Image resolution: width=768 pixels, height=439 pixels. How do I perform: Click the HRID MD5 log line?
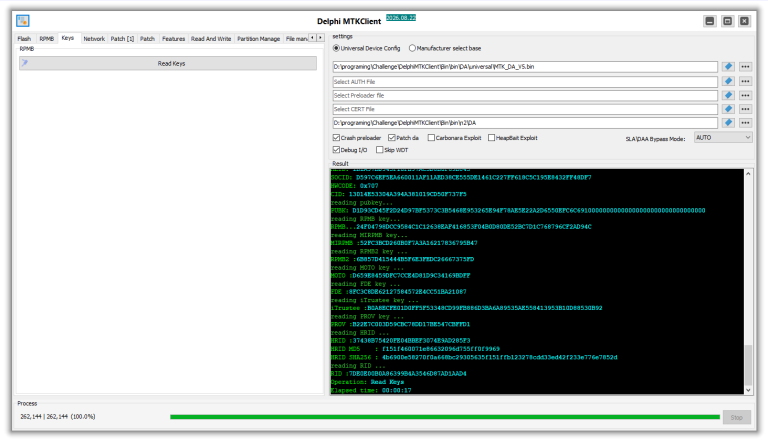click(x=415, y=349)
